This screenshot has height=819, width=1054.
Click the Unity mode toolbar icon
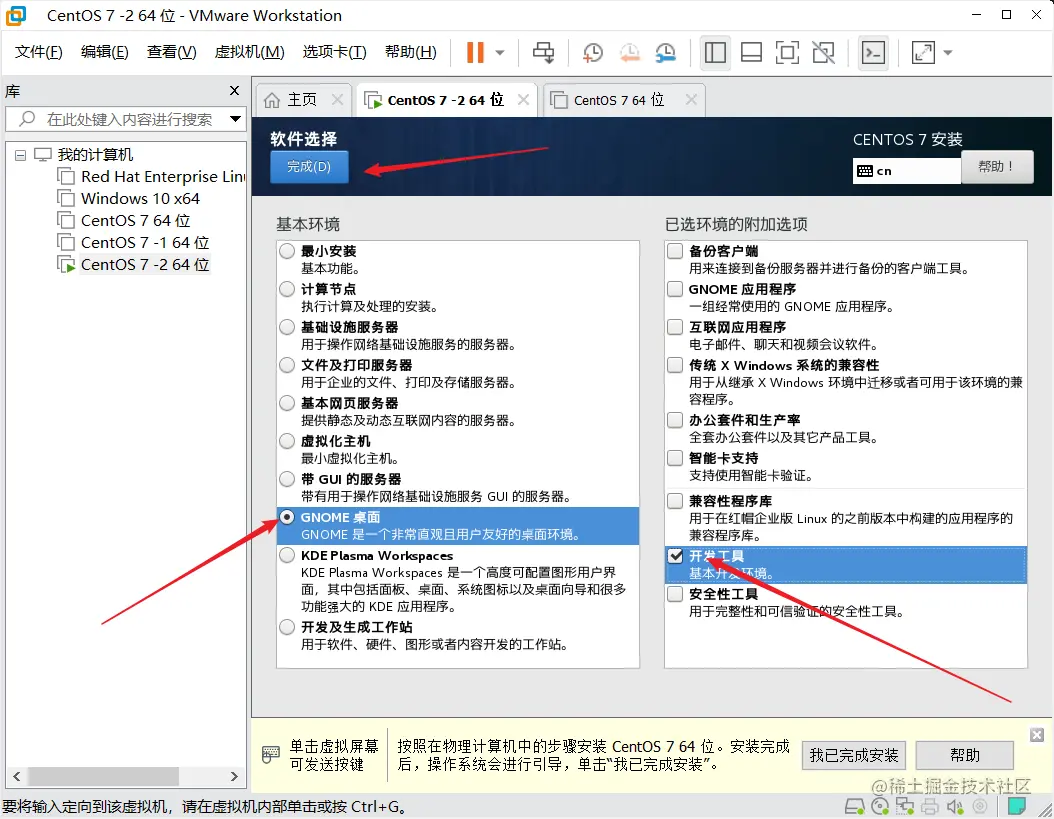(823, 52)
